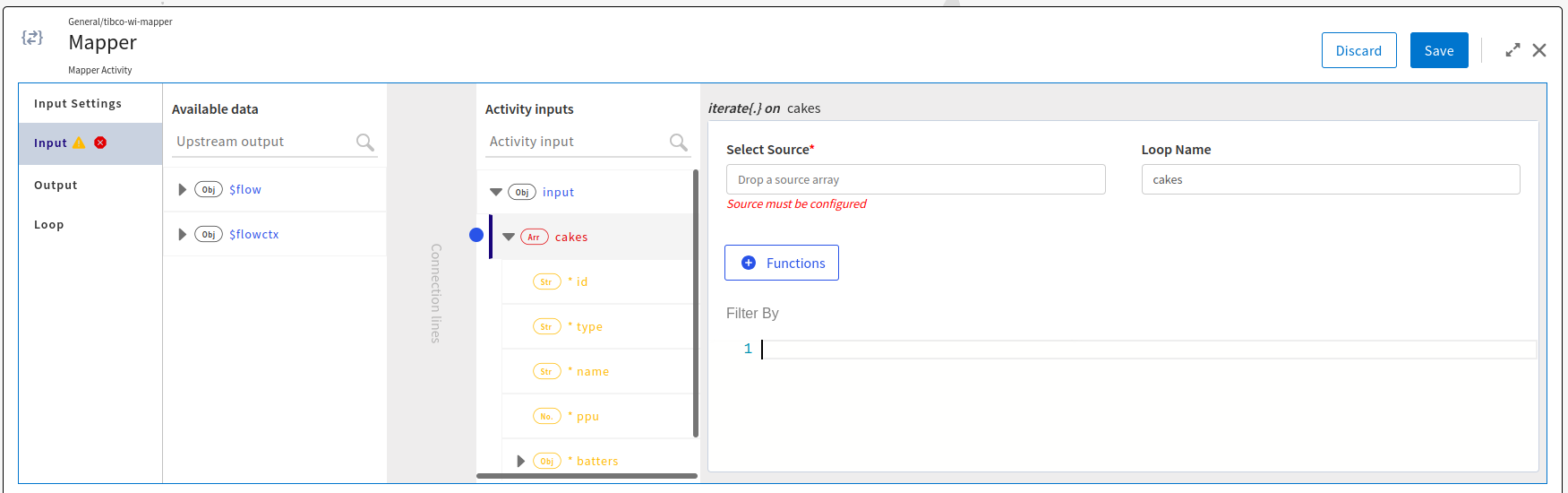
Task: Click the Arr type badge of cakes
Action: 534,237
